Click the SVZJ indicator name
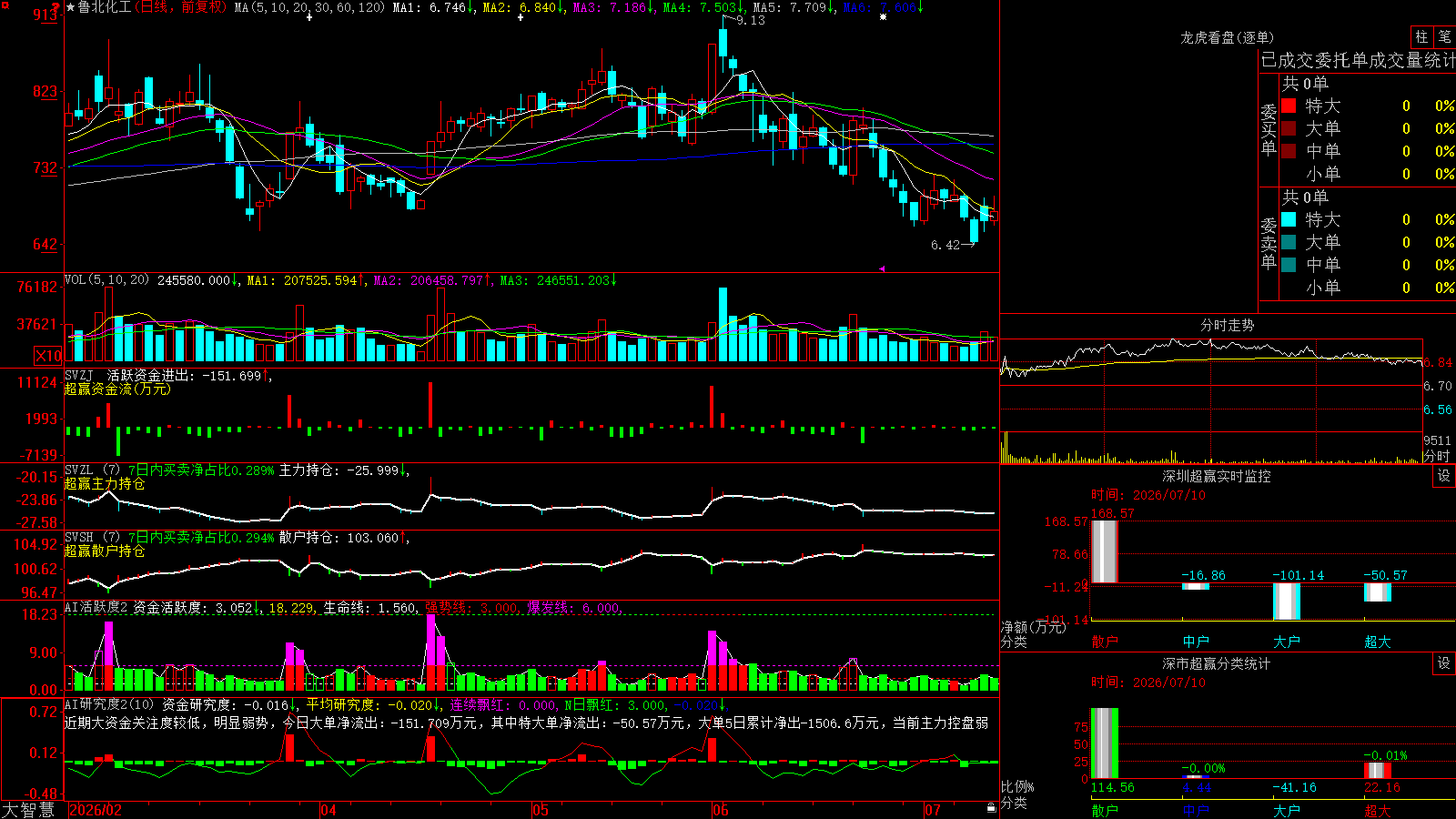The width and height of the screenshot is (1456, 819). click(x=79, y=375)
